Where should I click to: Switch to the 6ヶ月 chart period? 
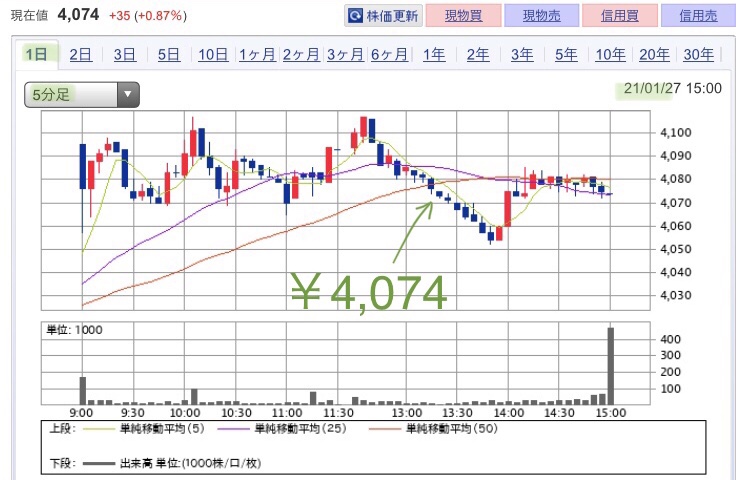click(389, 55)
